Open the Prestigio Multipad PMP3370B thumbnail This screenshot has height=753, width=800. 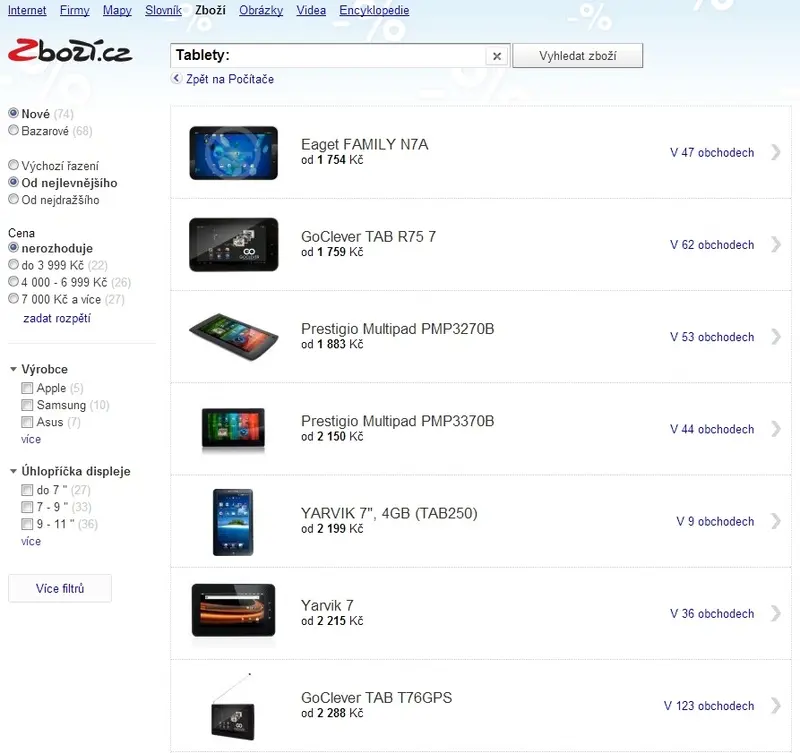(x=233, y=429)
